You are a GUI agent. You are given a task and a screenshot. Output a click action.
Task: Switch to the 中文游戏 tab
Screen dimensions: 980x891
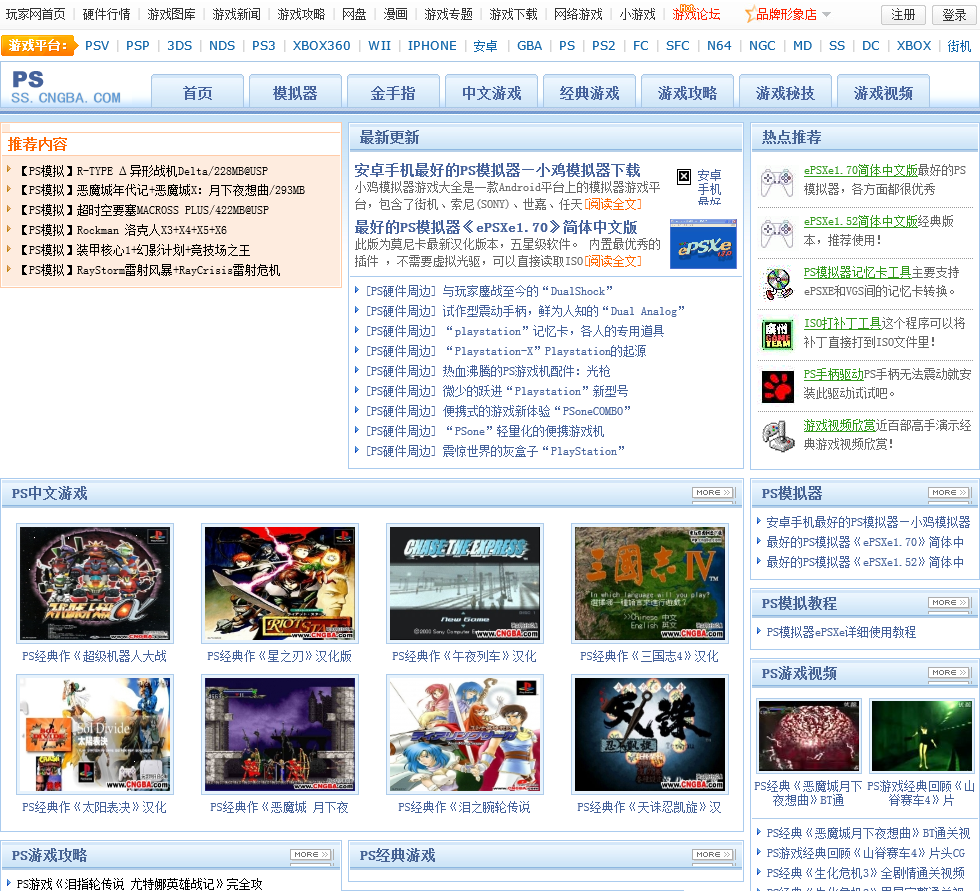pyautogui.click(x=491, y=92)
